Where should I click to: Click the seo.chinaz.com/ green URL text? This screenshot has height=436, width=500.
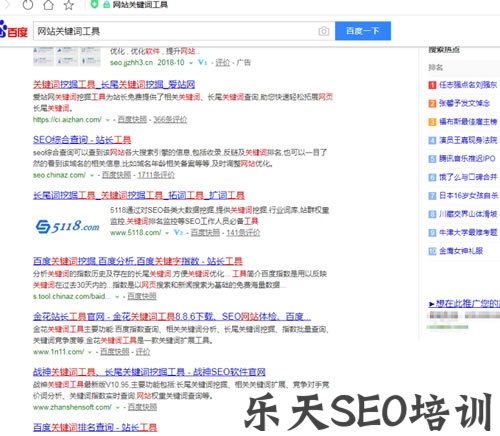click(59, 175)
